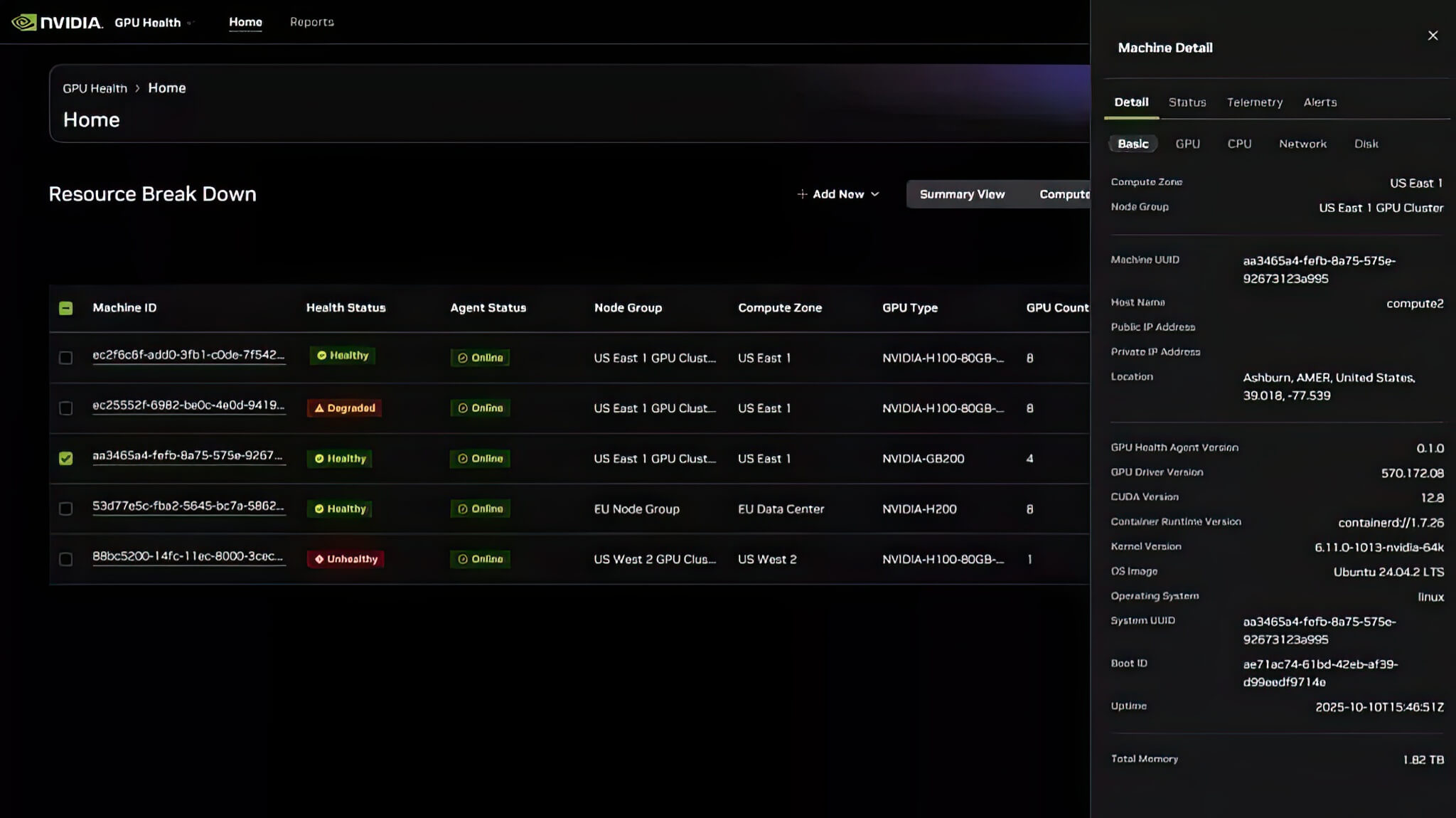Switch to the Telemetry tab
This screenshot has height=818, width=1456.
(x=1254, y=102)
